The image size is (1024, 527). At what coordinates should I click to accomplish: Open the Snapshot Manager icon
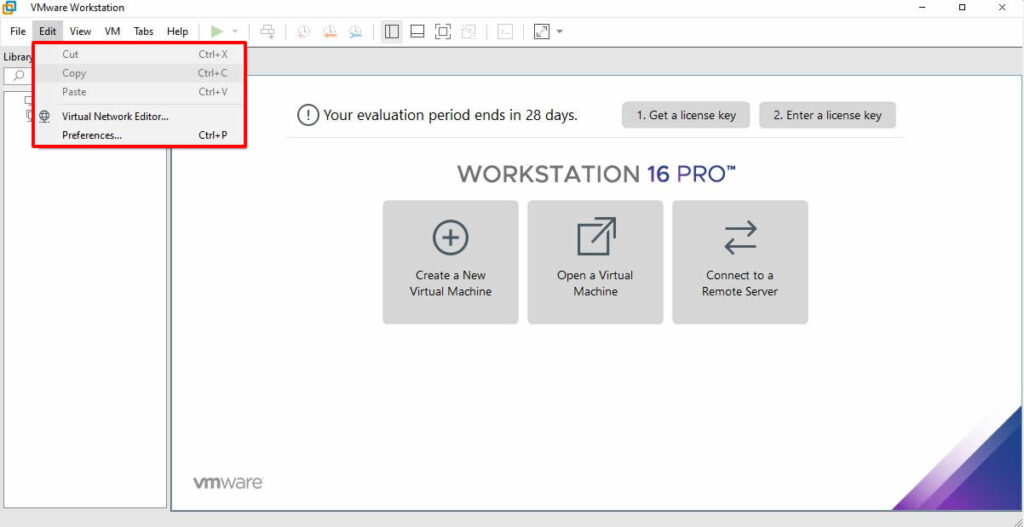coord(355,31)
